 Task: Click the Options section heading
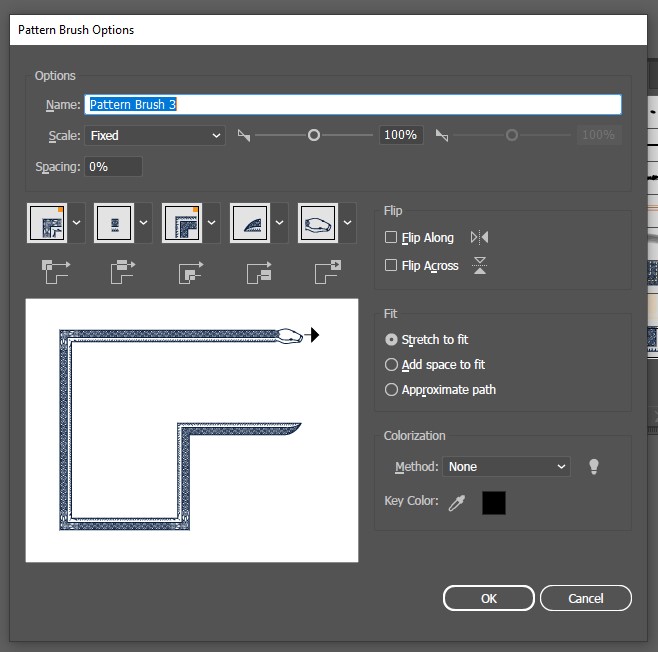coord(55,76)
